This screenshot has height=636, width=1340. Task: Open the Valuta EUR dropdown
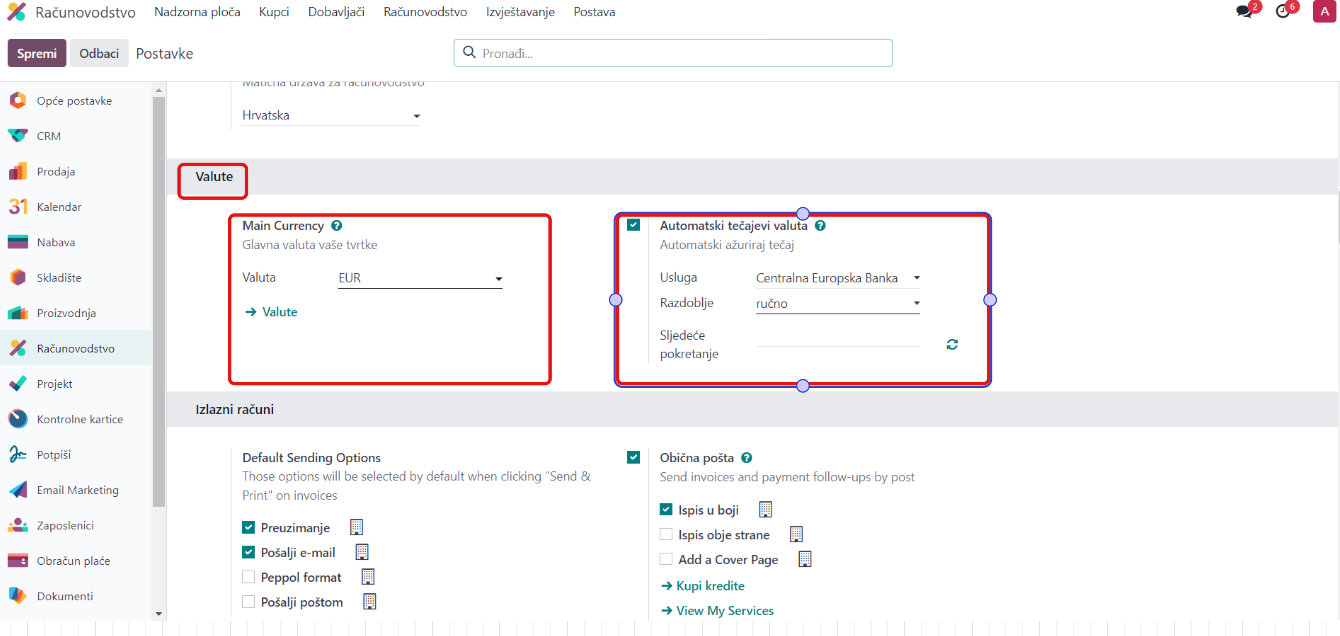420,279
